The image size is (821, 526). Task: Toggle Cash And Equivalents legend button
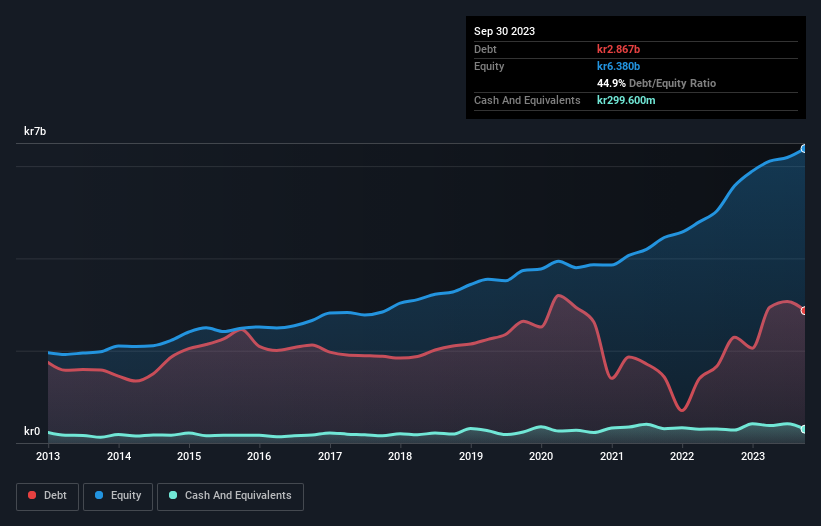click(x=230, y=496)
